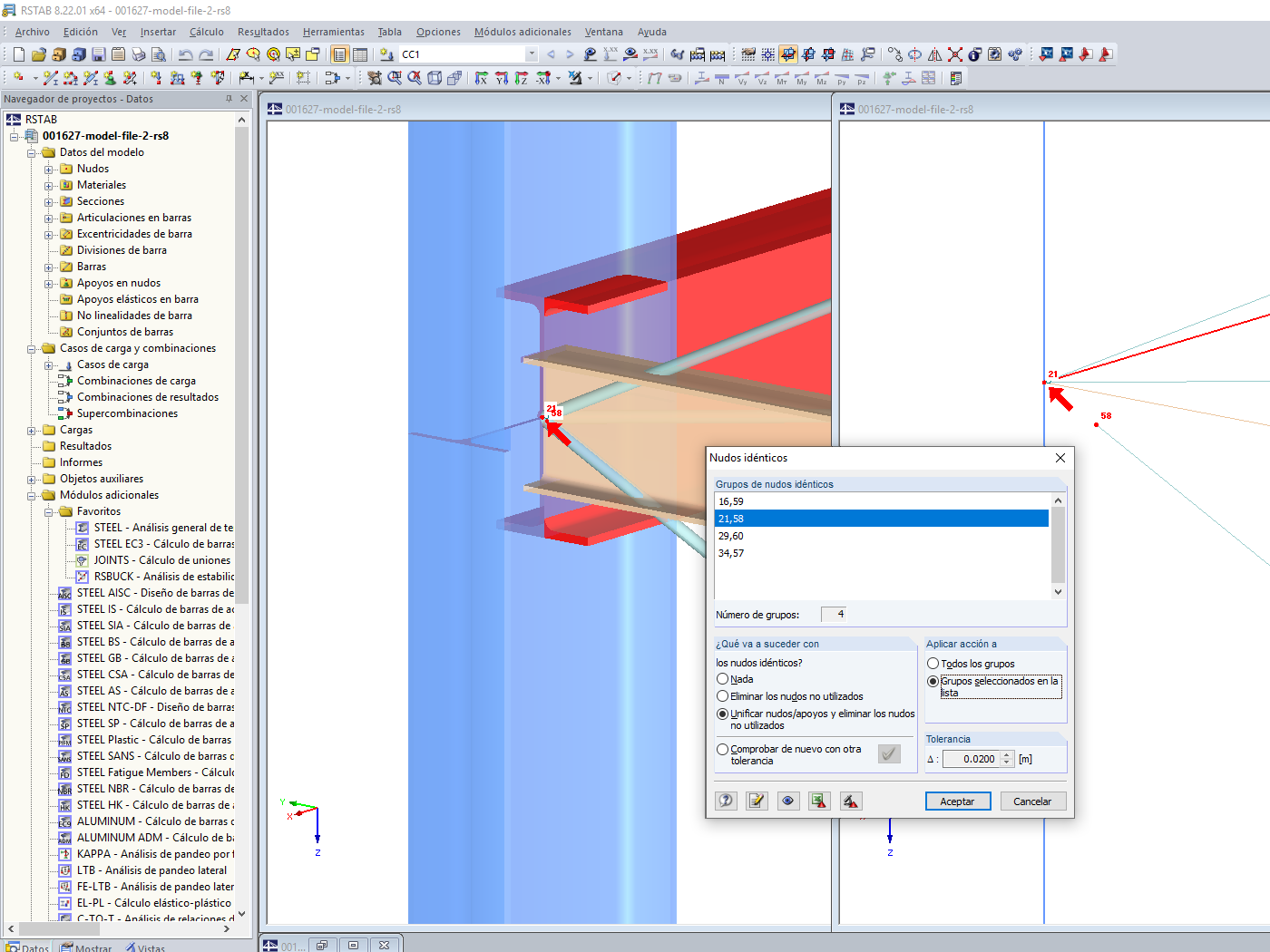Expand the Nudos tree node
The width and height of the screenshot is (1270, 952).
click(x=49, y=170)
